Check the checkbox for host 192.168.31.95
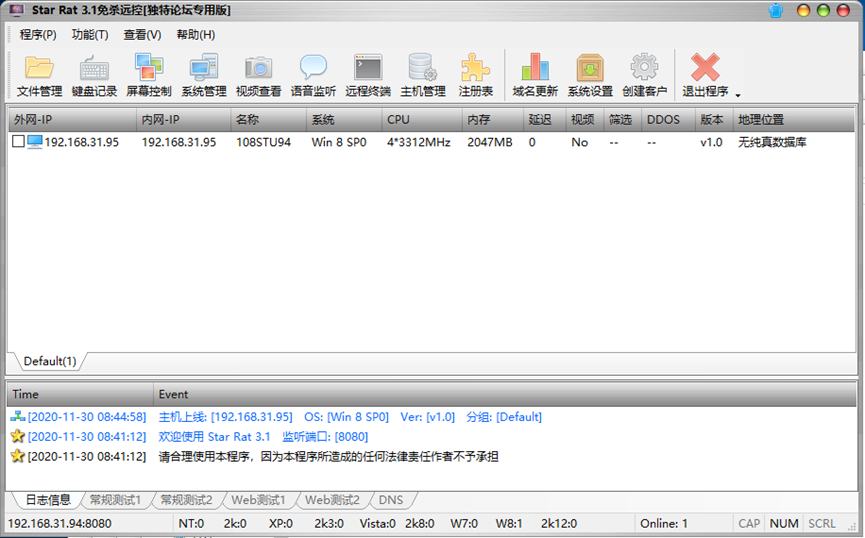The width and height of the screenshot is (865, 538). [x=18, y=142]
